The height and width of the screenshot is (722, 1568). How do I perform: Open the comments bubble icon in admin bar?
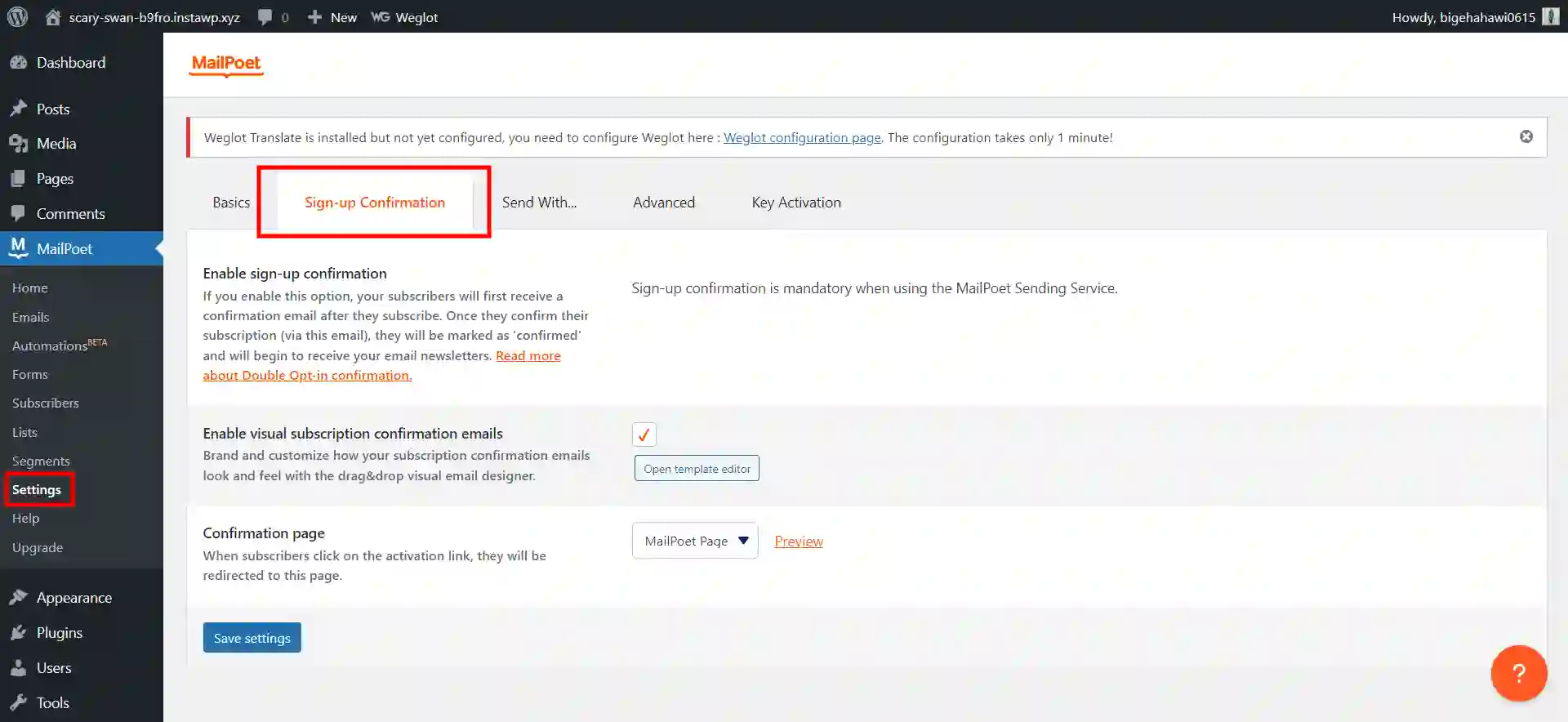265,17
